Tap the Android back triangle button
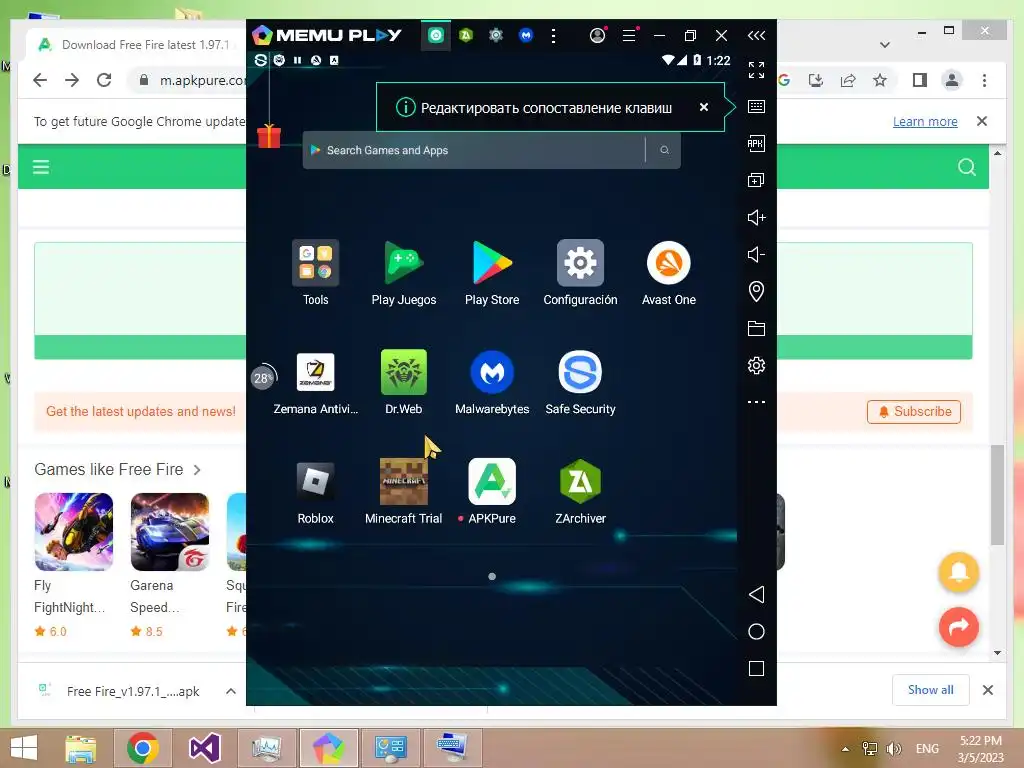This screenshot has width=1024, height=768. tap(756, 594)
